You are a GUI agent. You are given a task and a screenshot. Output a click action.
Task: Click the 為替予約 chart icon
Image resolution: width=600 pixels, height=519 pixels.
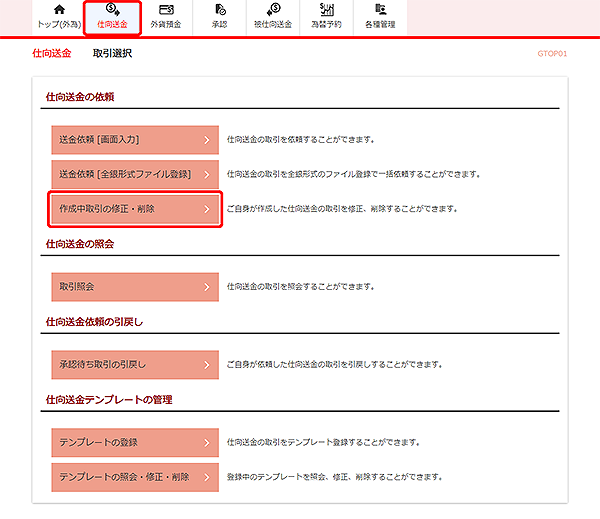[x=327, y=10]
